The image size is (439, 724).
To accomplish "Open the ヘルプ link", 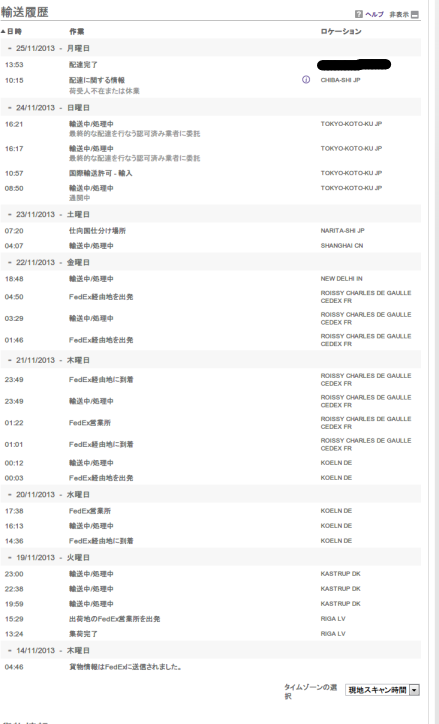I will click(x=374, y=14).
